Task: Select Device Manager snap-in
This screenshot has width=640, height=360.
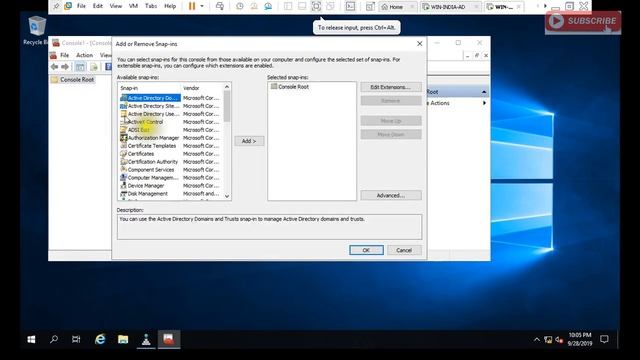Action: tap(171, 186)
